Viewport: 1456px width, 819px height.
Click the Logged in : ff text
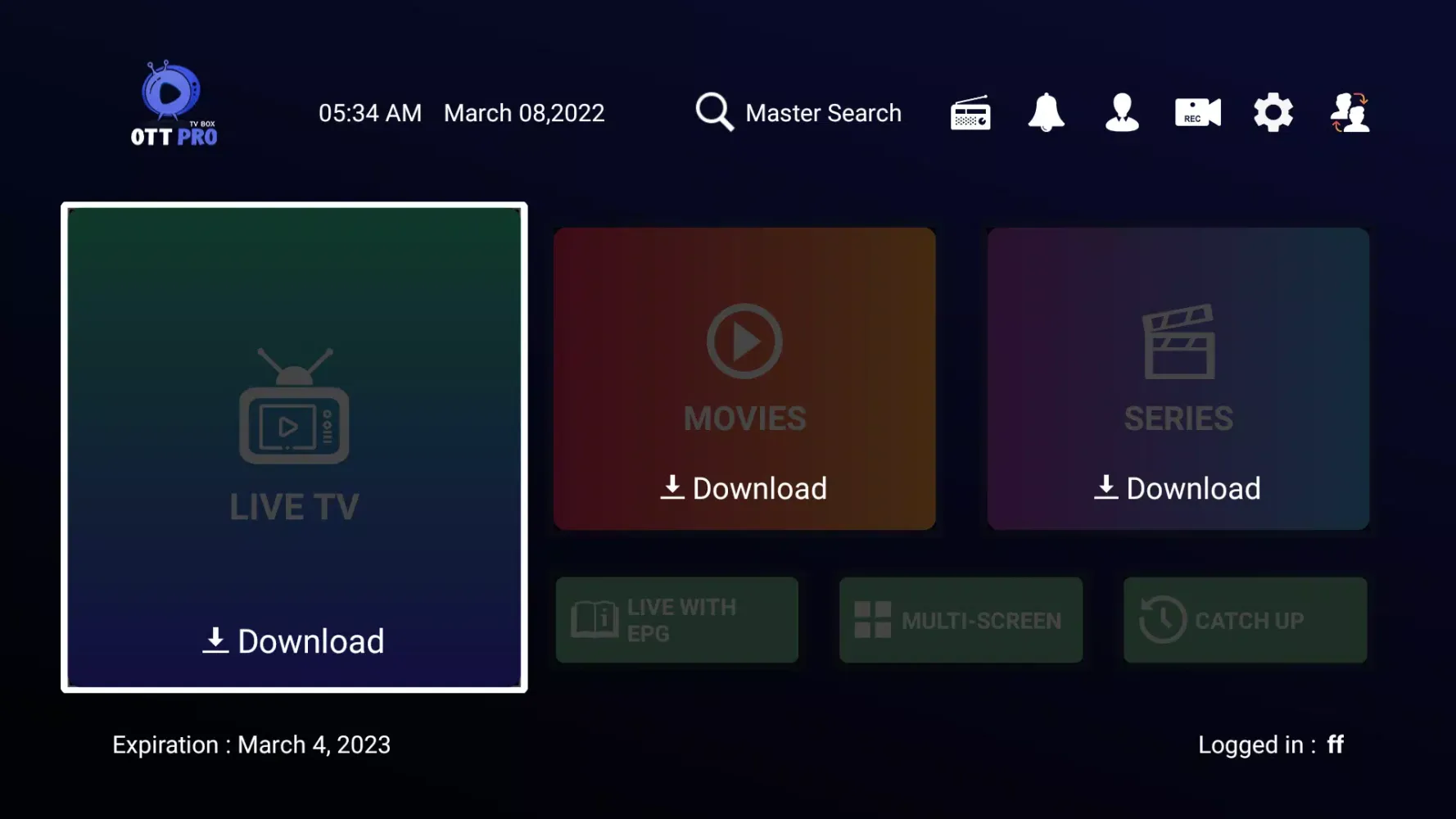coord(1271,744)
